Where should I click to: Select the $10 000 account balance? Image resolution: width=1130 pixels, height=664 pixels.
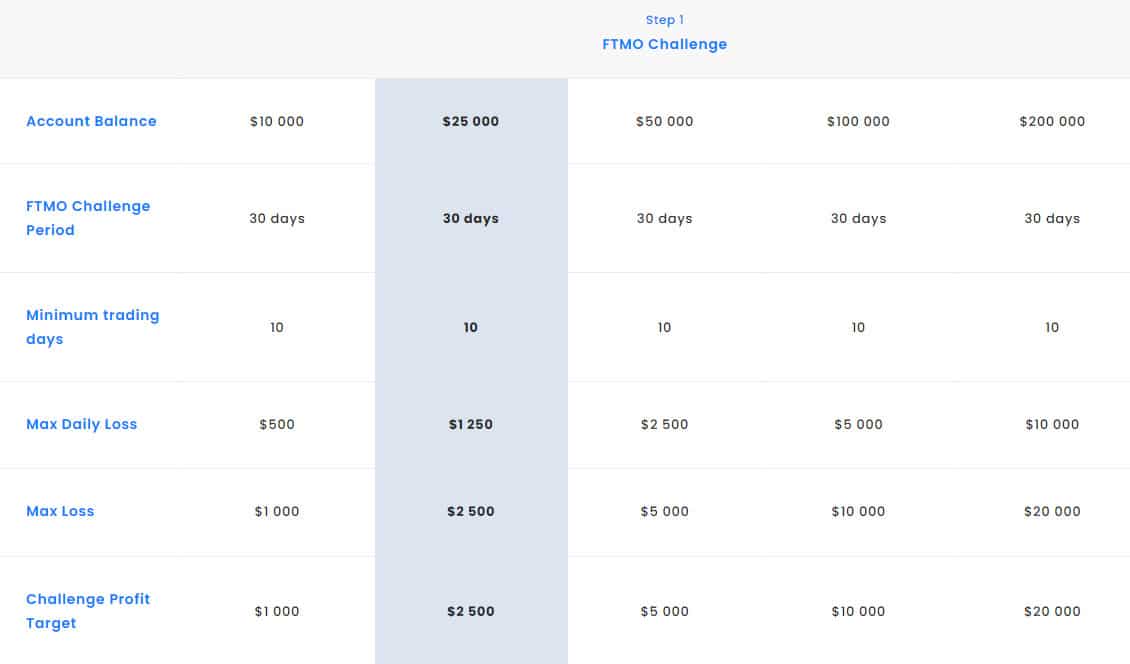pyautogui.click(x=277, y=121)
